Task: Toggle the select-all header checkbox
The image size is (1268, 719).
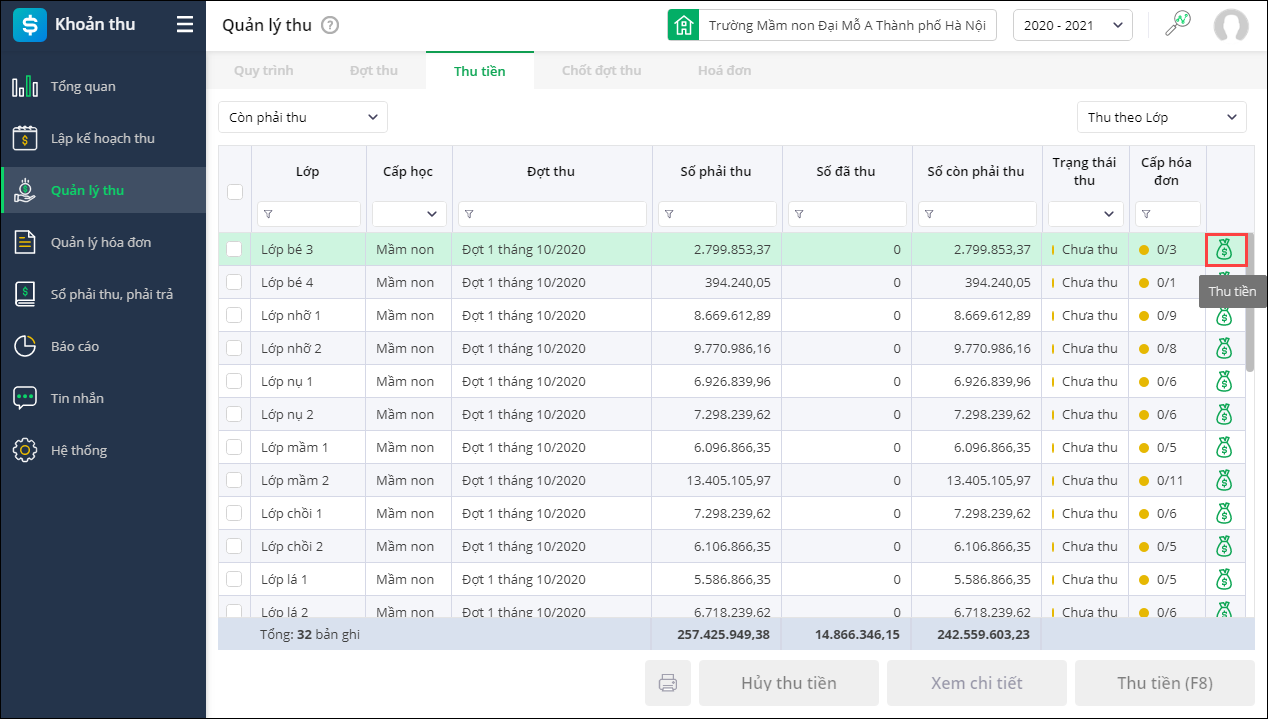Action: pos(235,192)
